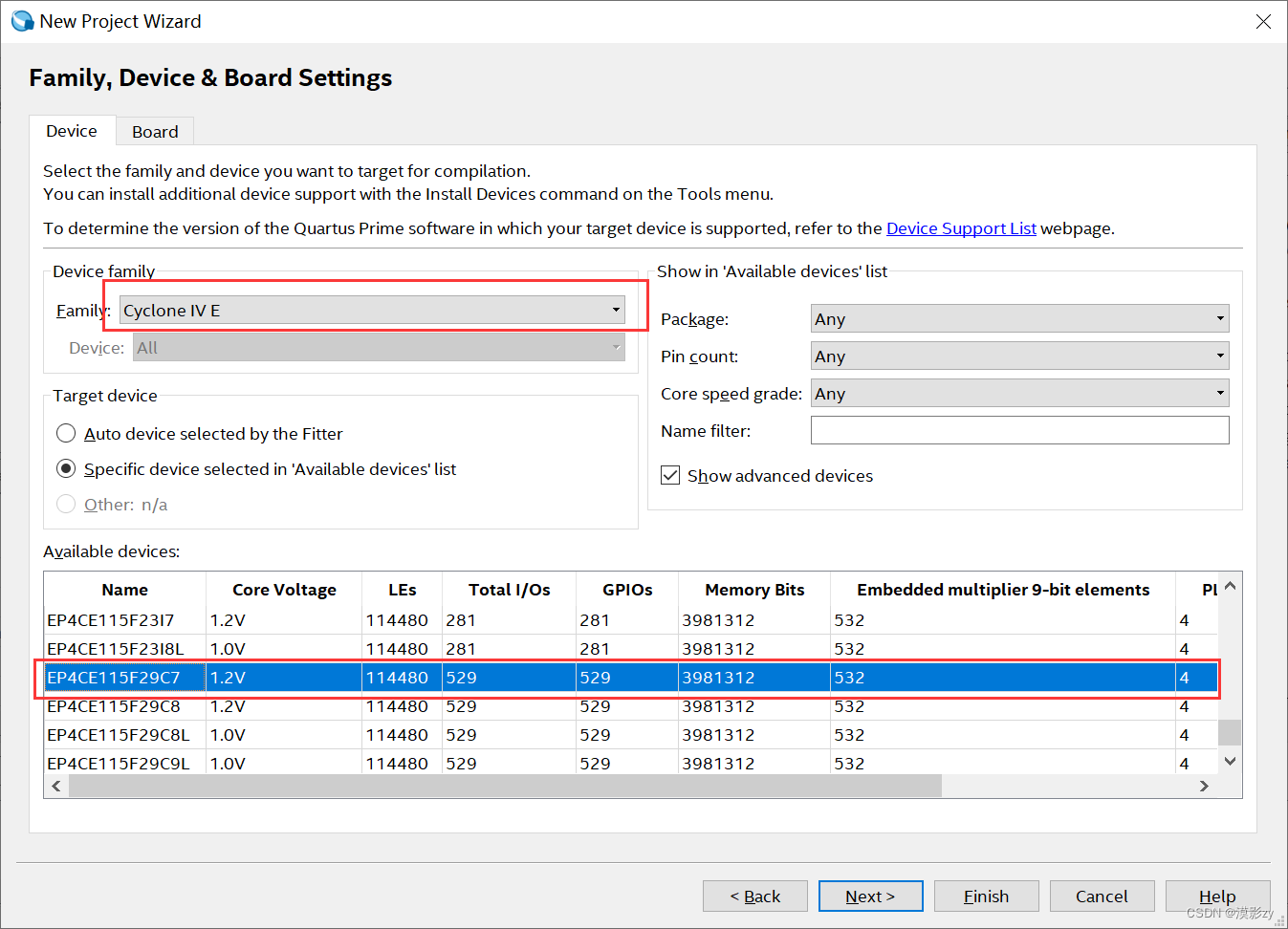Screen dimensions: 1288x929
Task: Click the Quartus icon in title bar
Action: (21, 21)
